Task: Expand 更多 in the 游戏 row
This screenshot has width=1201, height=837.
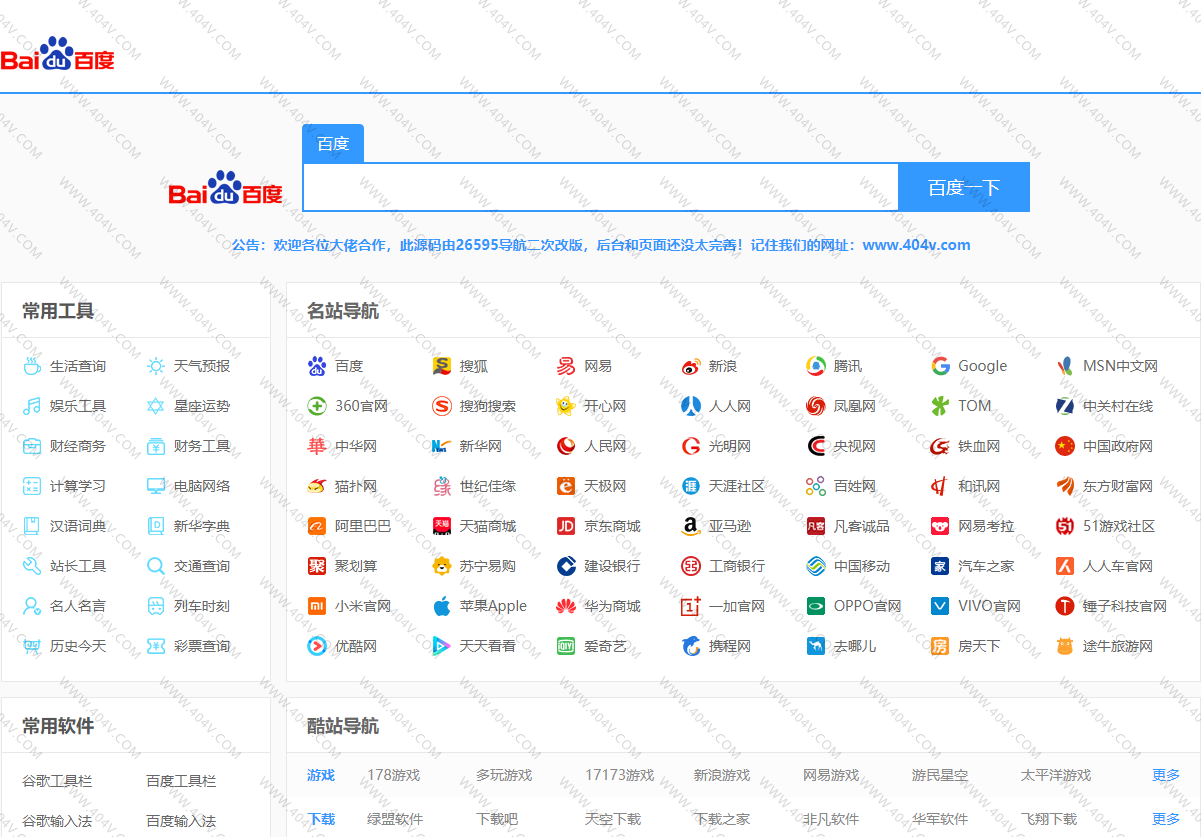Action: (x=1166, y=775)
